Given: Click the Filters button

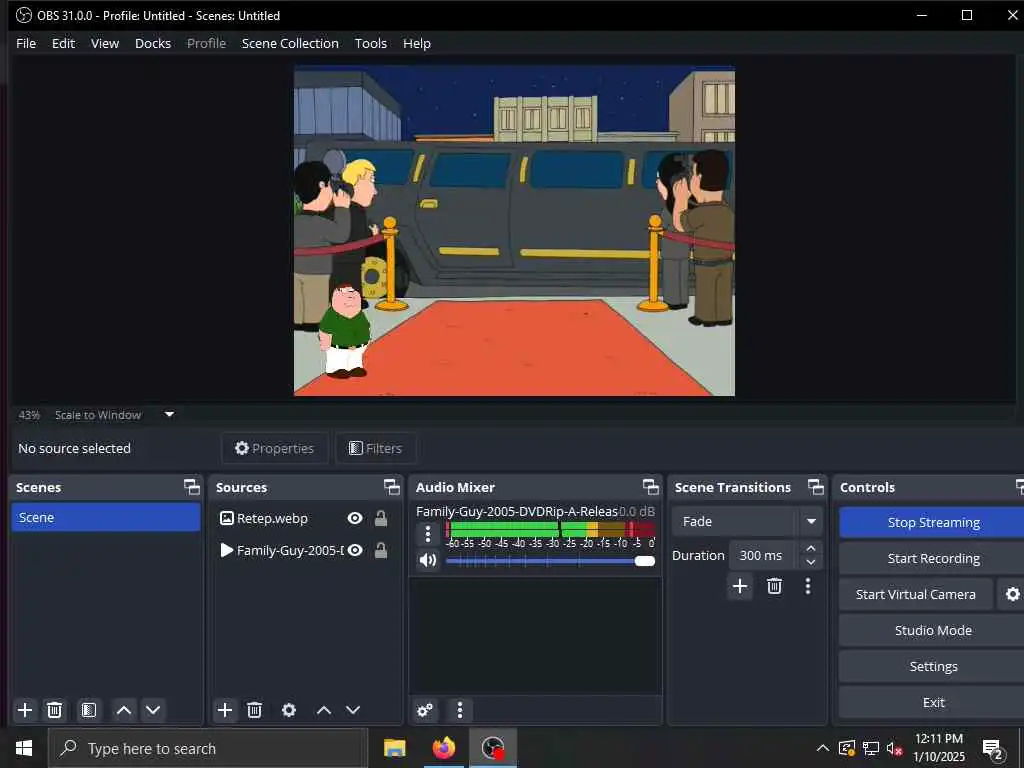Looking at the screenshot, I should pos(376,448).
